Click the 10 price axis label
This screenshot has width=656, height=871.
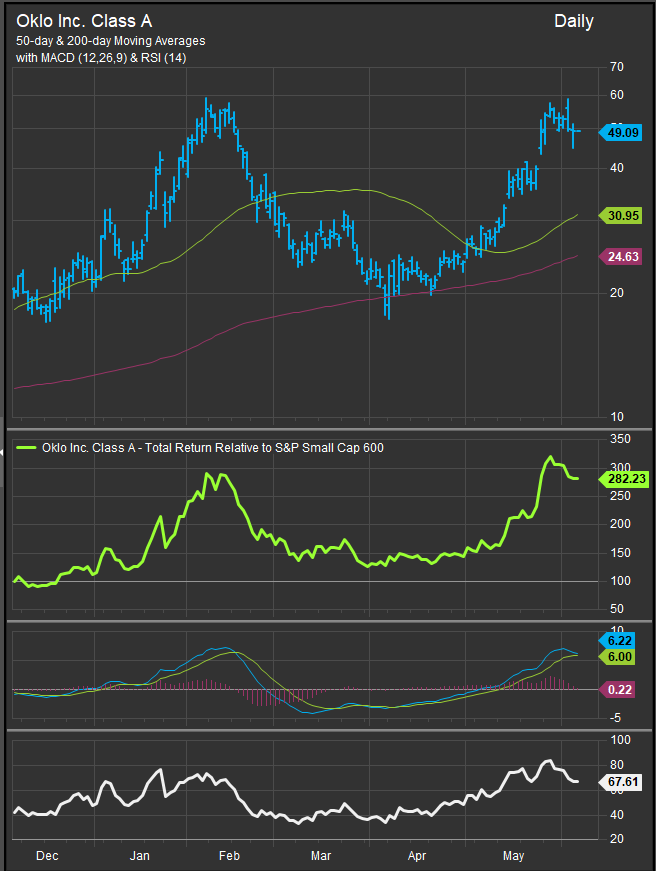click(617, 417)
